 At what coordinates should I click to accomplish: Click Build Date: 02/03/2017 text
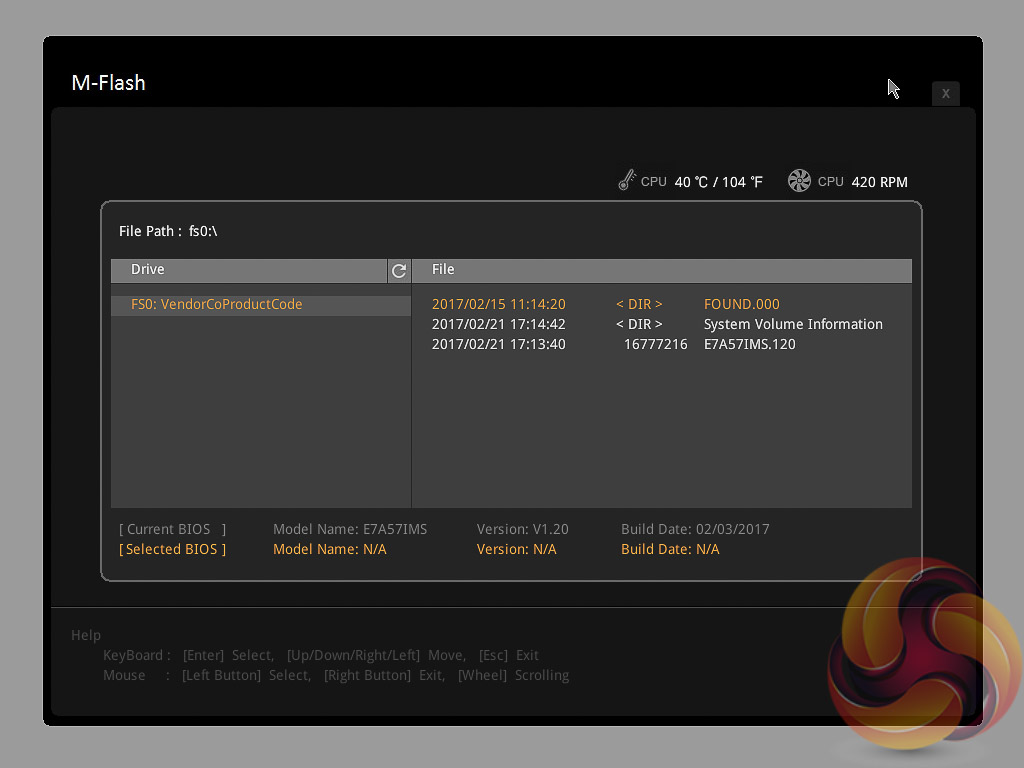pyautogui.click(x=695, y=530)
